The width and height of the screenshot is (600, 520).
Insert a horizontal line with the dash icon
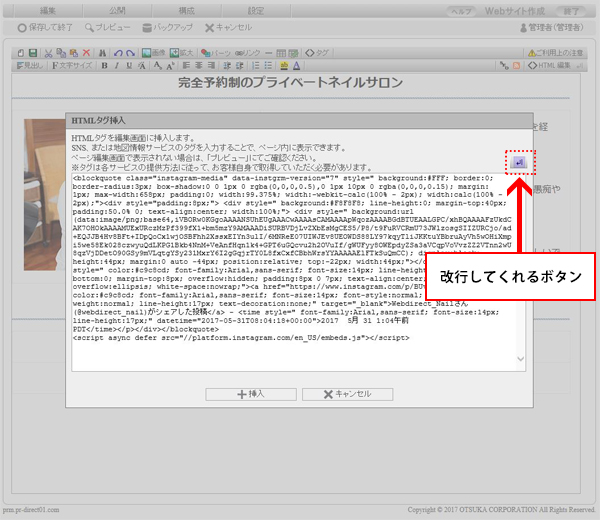(x=269, y=53)
